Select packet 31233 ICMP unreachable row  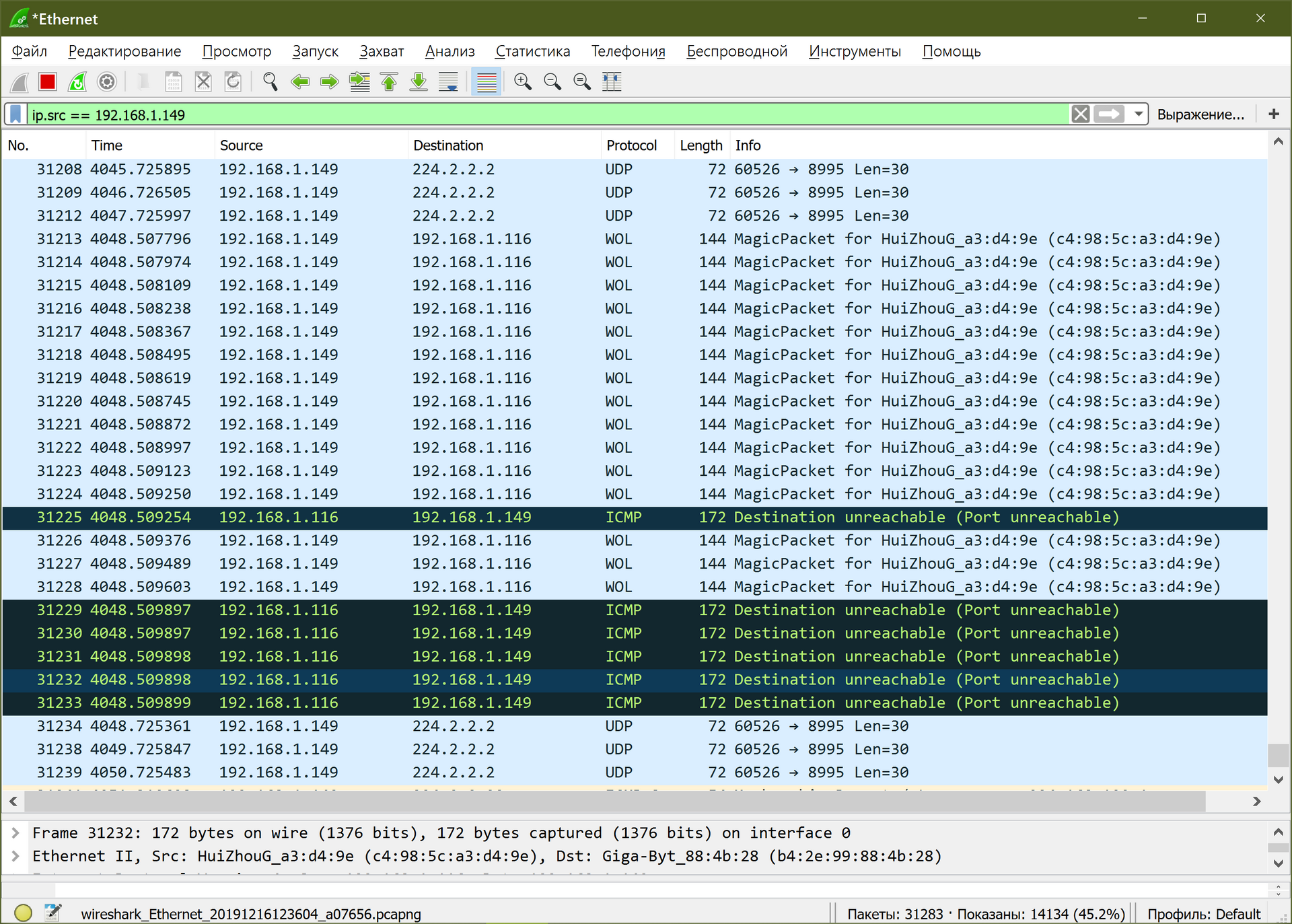(x=635, y=703)
